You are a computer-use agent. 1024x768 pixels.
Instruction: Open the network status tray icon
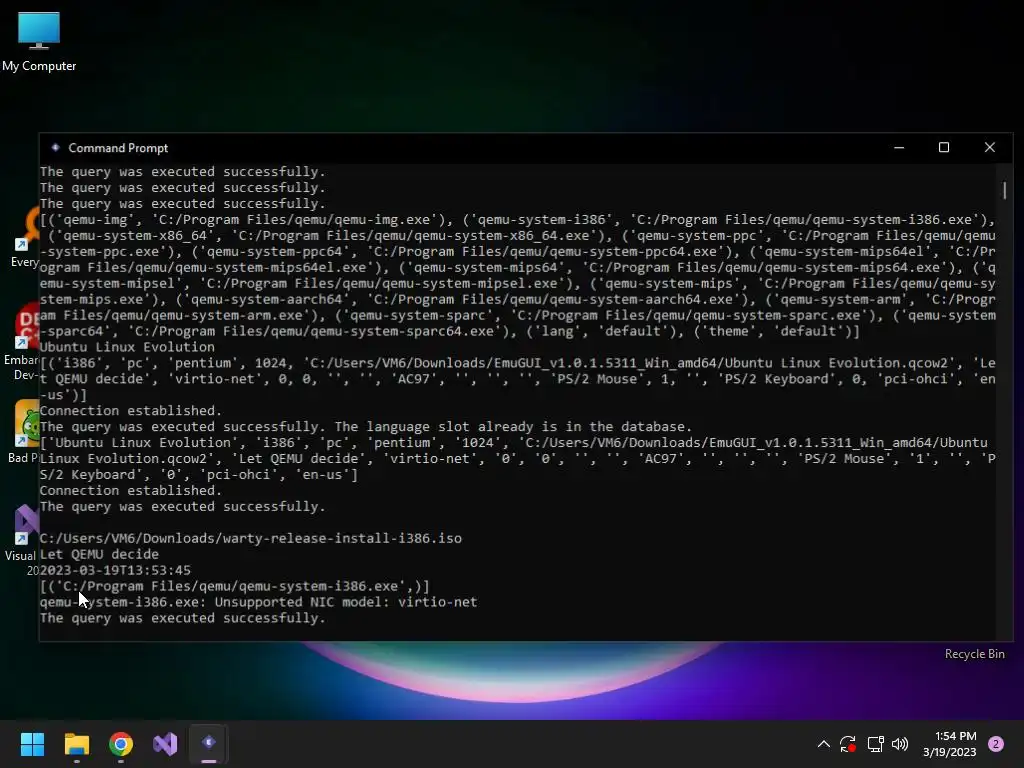pos(875,744)
